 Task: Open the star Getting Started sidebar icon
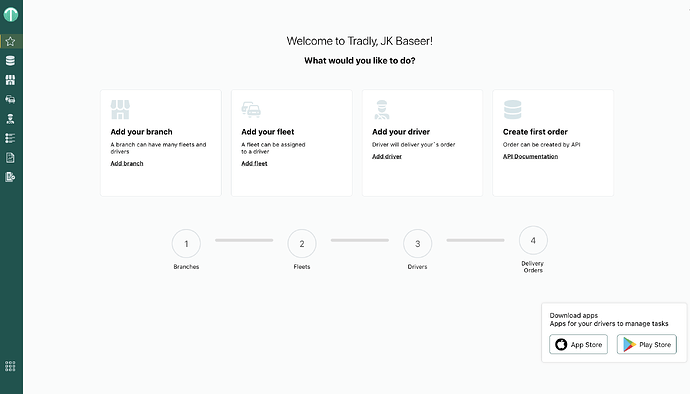[x=10, y=41]
